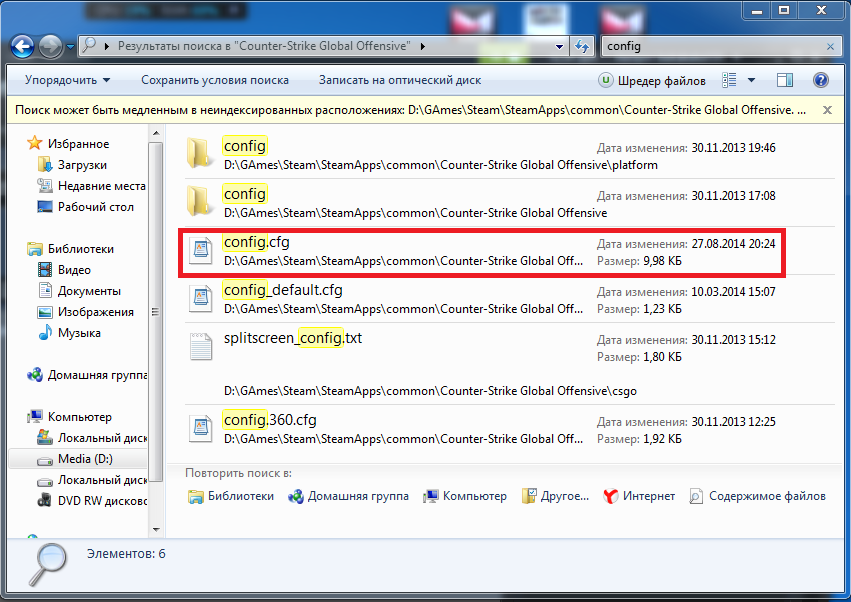Open the Изображения library
The width and height of the screenshot is (851, 602).
point(96,312)
